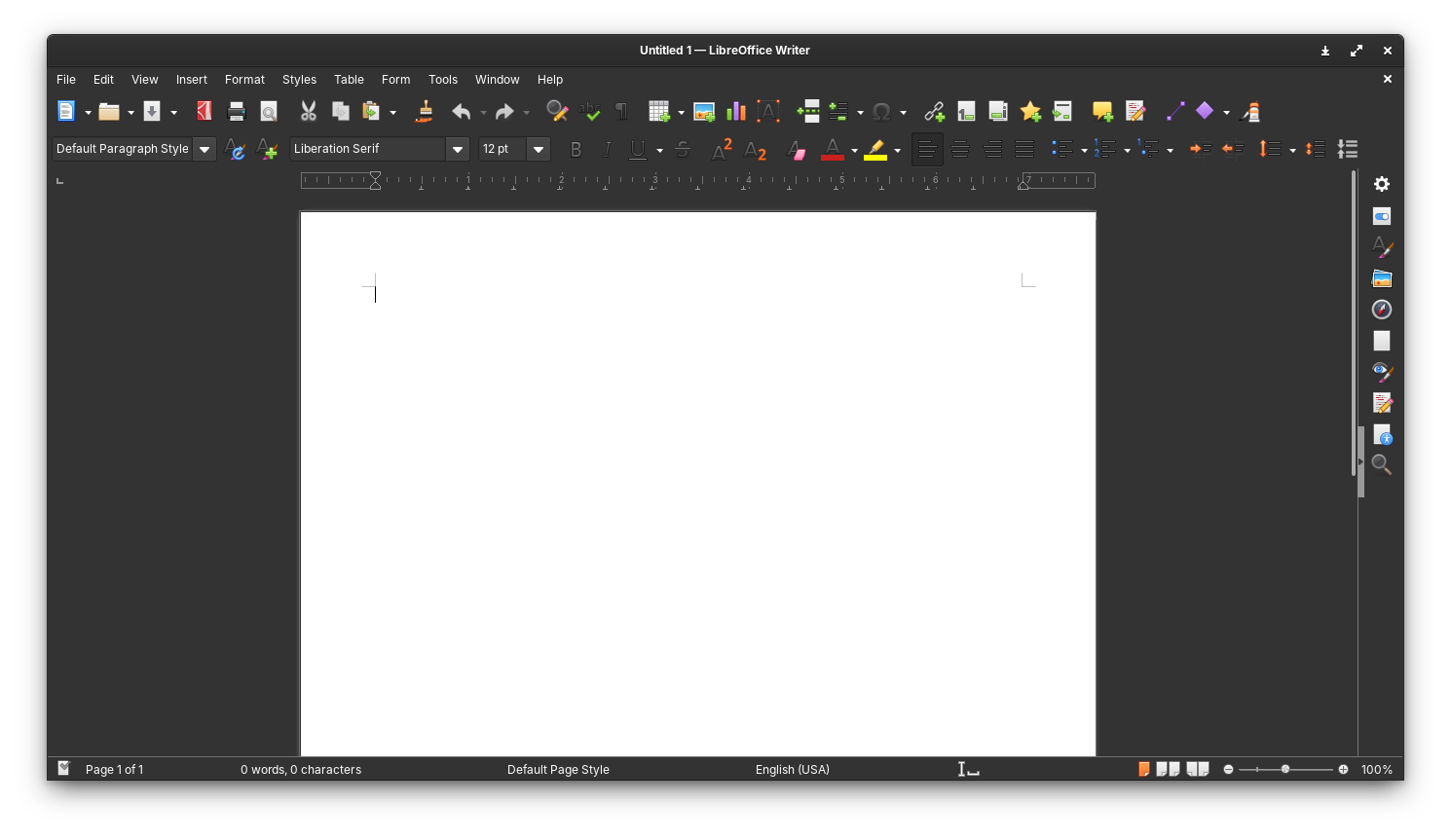Click the zoom percentage in status bar

click(1376, 769)
